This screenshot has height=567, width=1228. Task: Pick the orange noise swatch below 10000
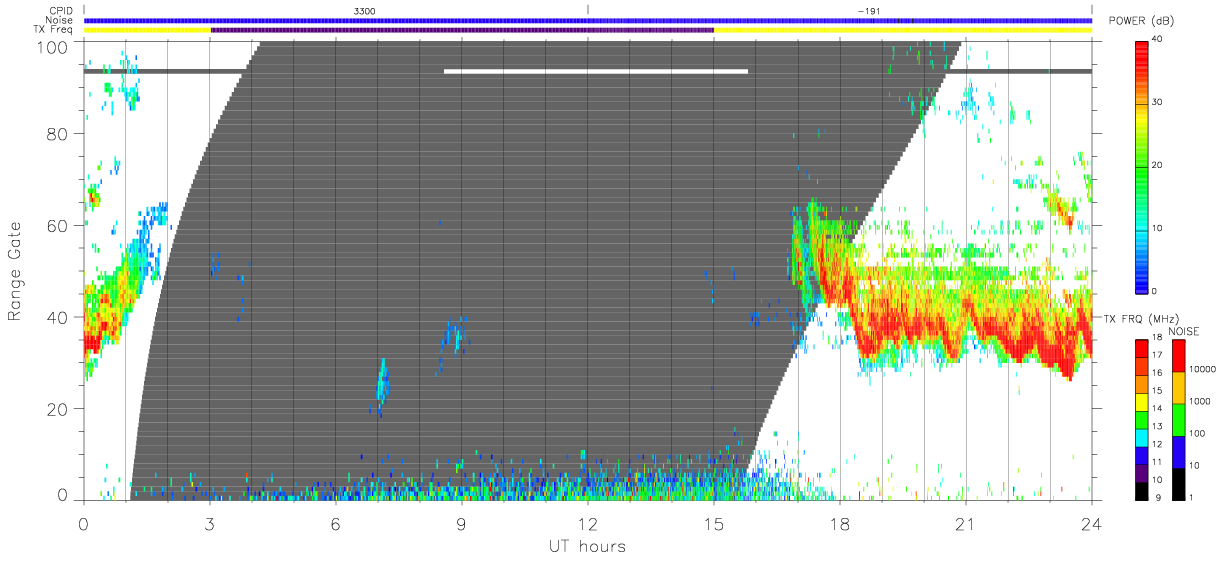click(1179, 386)
